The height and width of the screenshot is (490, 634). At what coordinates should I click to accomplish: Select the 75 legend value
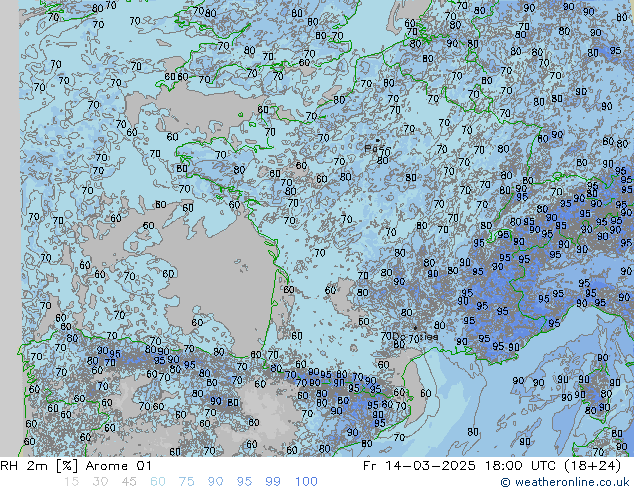click(x=187, y=482)
